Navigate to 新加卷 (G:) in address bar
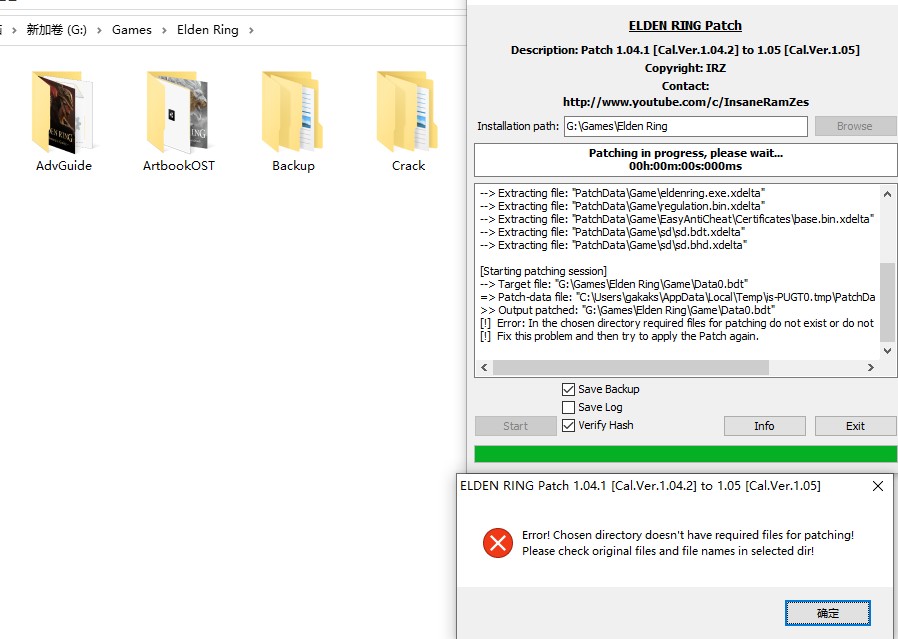The image size is (898, 639). 56,30
